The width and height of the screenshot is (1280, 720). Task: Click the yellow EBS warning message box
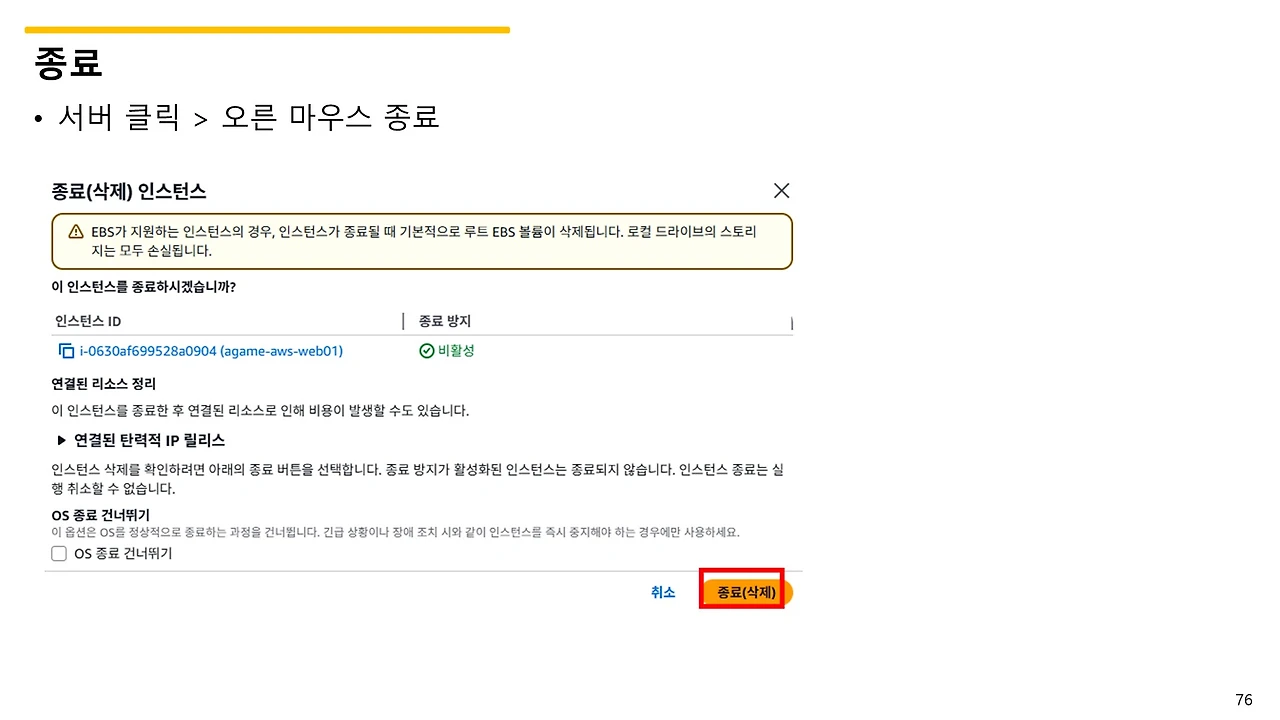point(421,241)
